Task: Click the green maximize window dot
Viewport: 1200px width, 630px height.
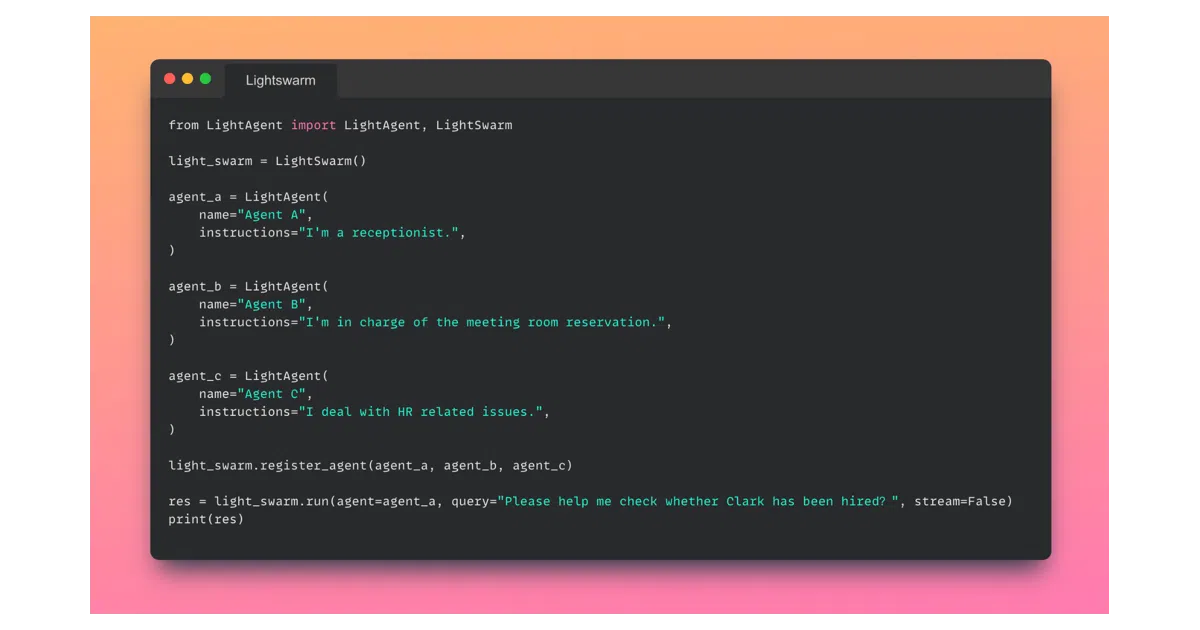Action: (x=205, y=79)
